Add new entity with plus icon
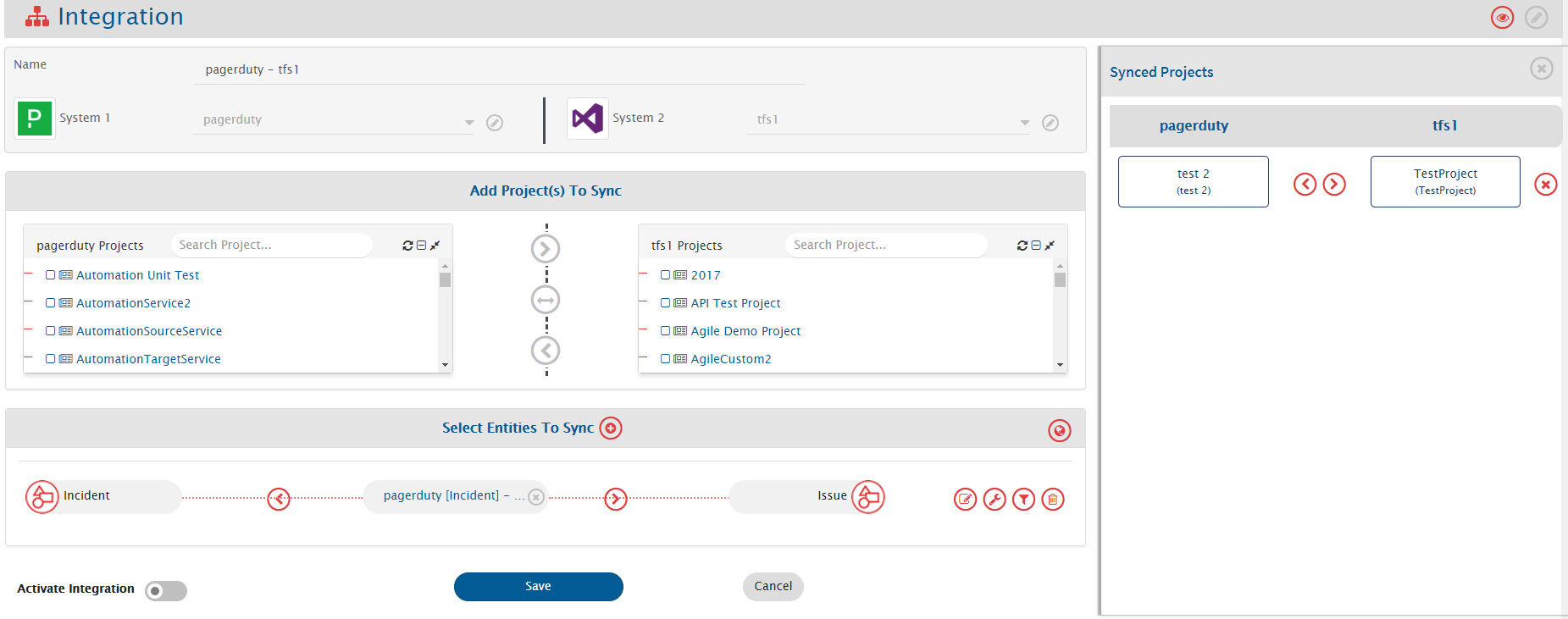Image resolution: width=1568 pixels, height=619 pixels. [x=611, y=428]
